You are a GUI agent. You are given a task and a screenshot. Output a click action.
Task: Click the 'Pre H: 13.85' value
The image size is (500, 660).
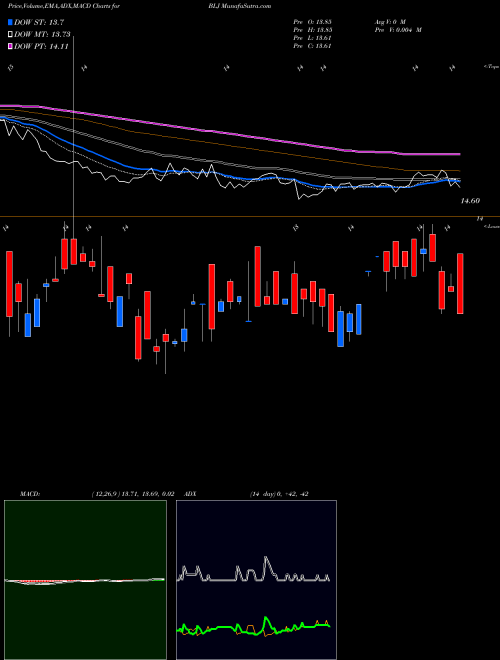(312, 30)
